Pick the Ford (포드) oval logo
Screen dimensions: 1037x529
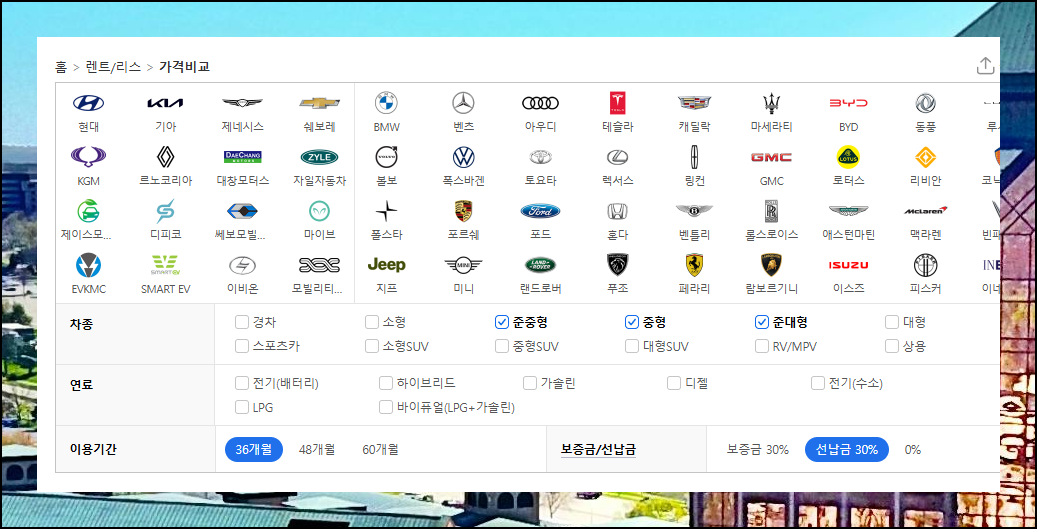pos(540,211)
